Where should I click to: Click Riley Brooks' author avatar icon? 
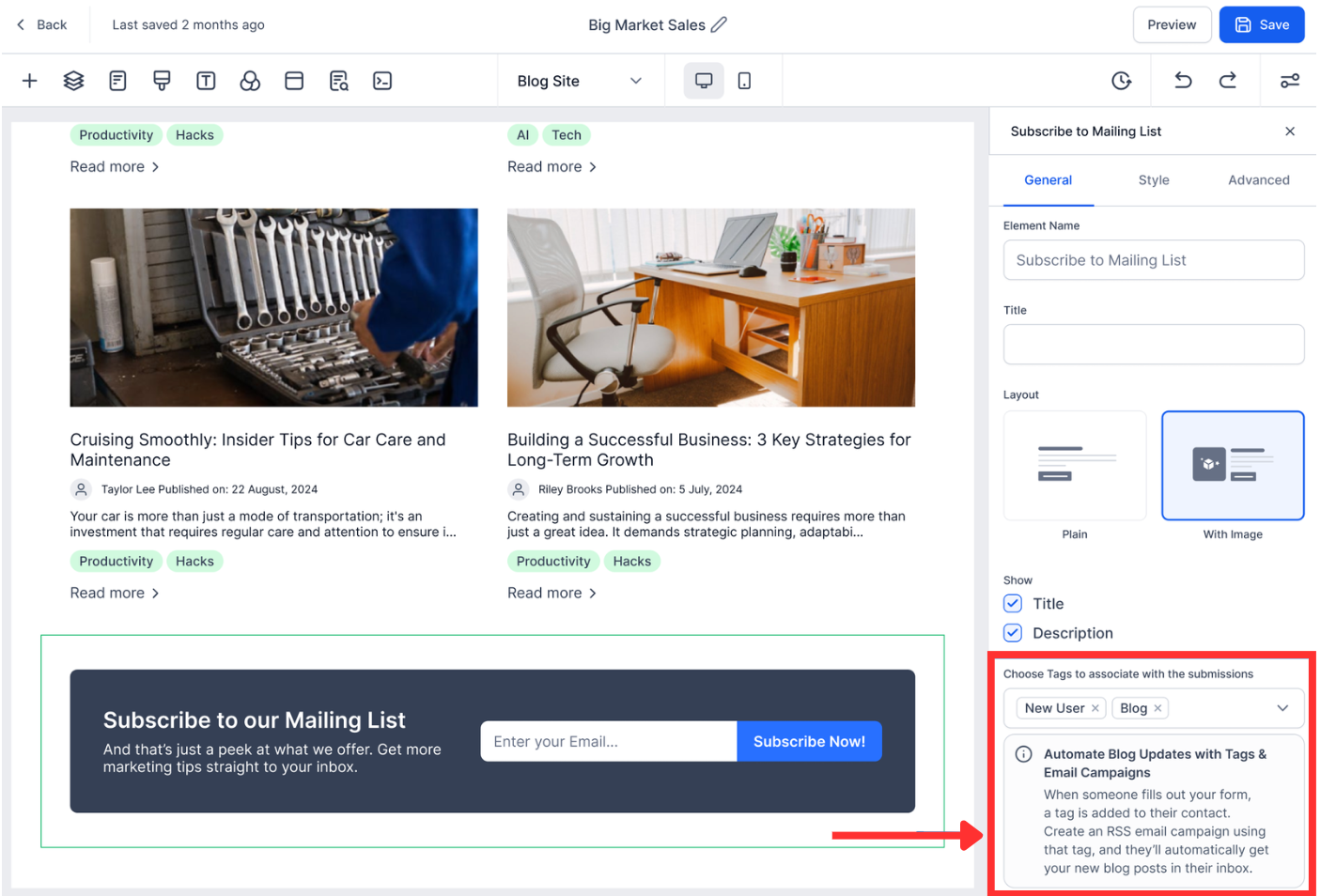point(519,489)
